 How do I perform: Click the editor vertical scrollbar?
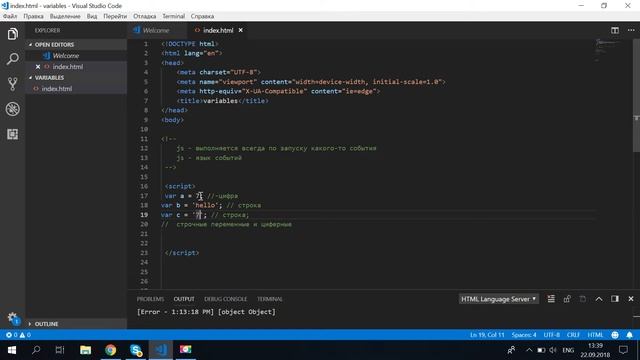pyautogui.click(x=636, y=96)
